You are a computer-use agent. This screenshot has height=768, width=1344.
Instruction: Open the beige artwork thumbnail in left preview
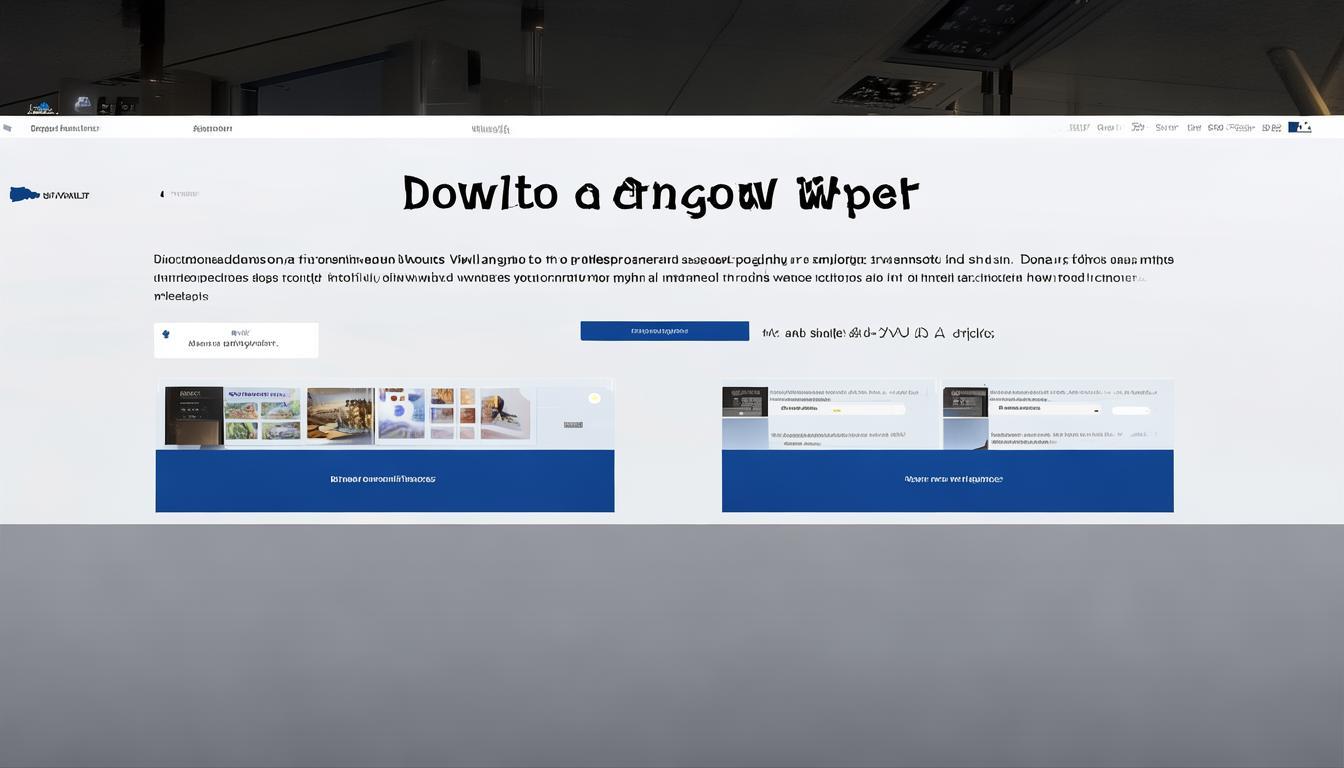(340, 414)
